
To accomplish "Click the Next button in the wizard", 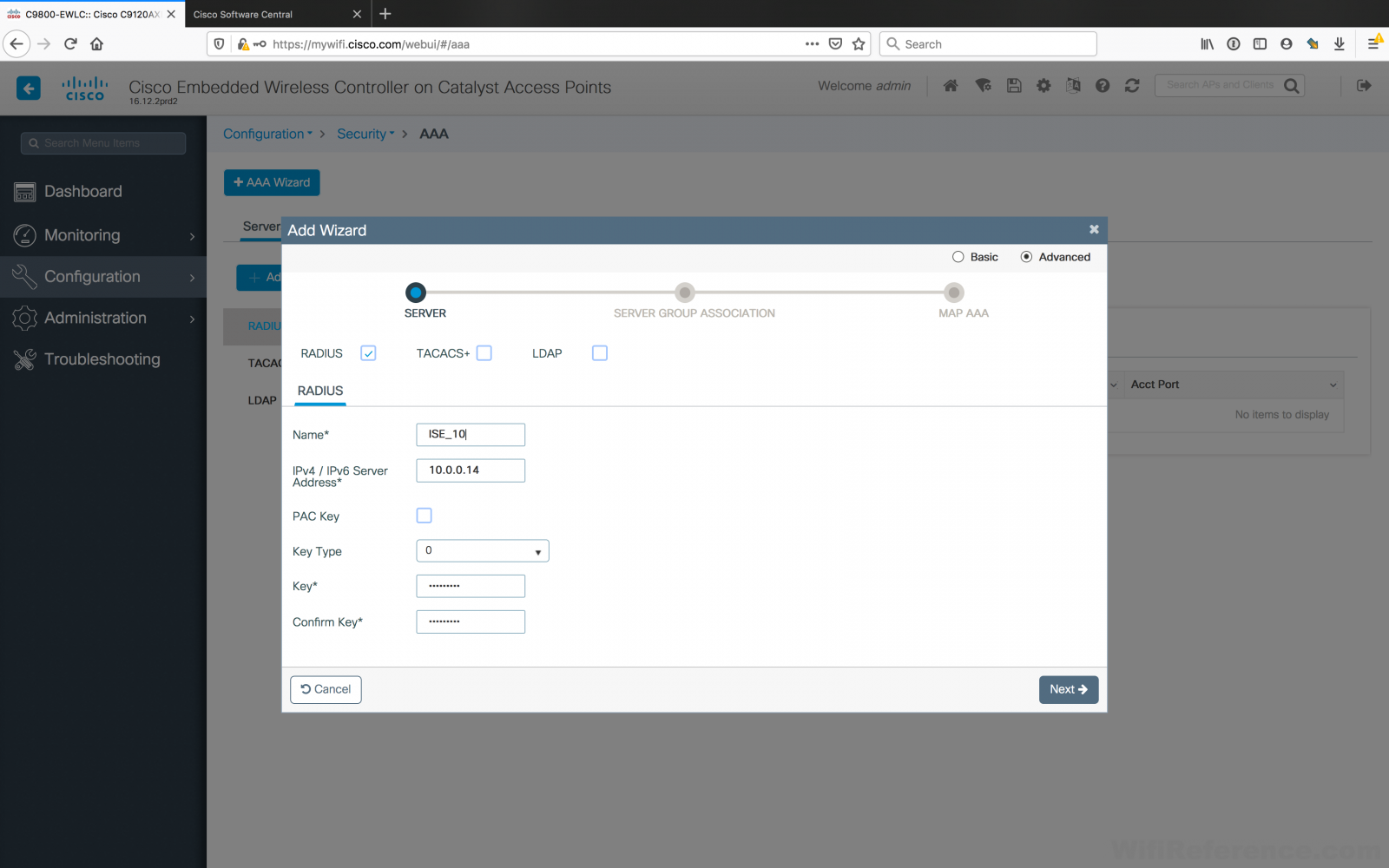I will [x=1068, y=689].
